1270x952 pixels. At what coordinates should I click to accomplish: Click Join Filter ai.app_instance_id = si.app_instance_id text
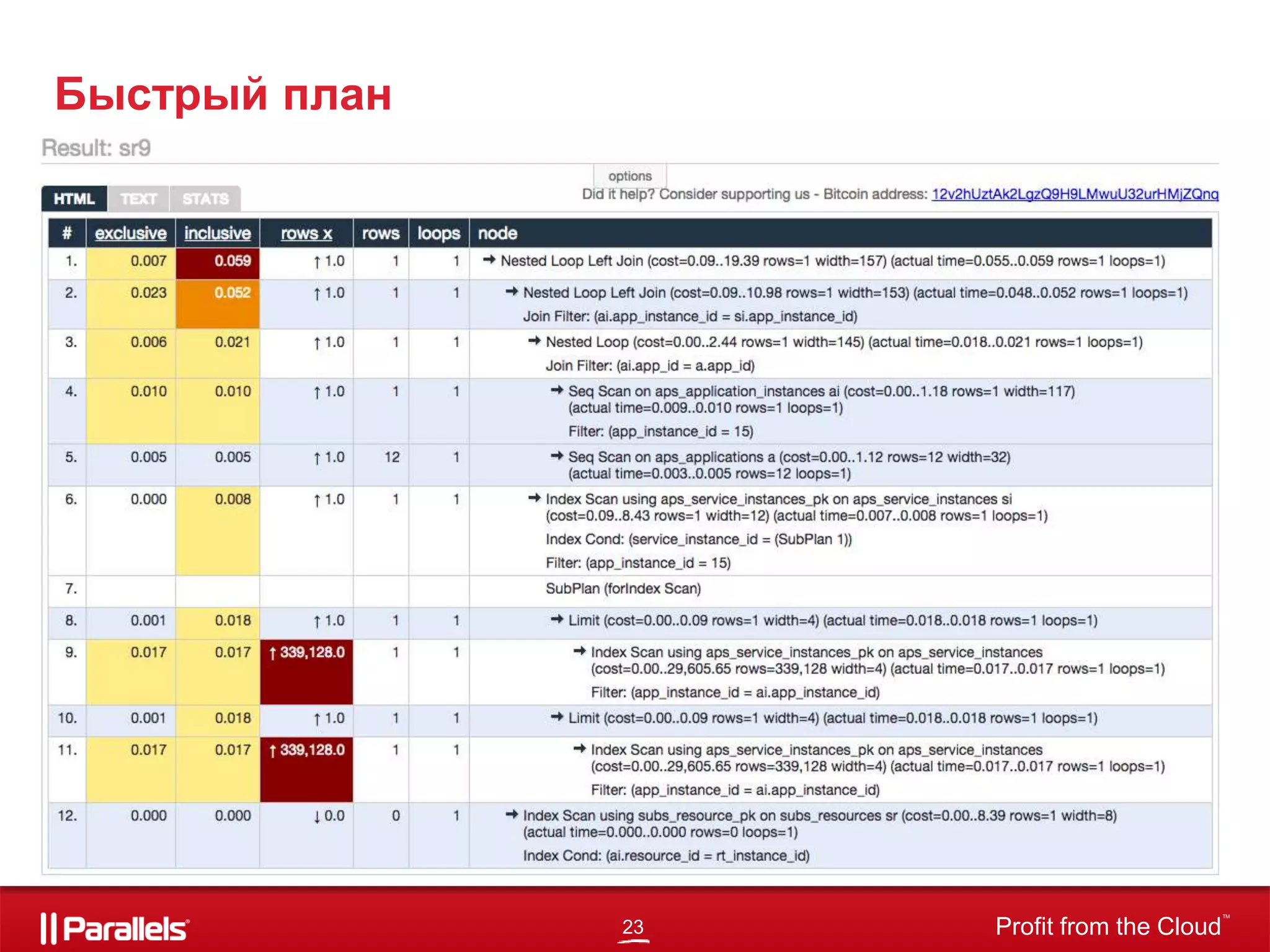click(690, 317)
